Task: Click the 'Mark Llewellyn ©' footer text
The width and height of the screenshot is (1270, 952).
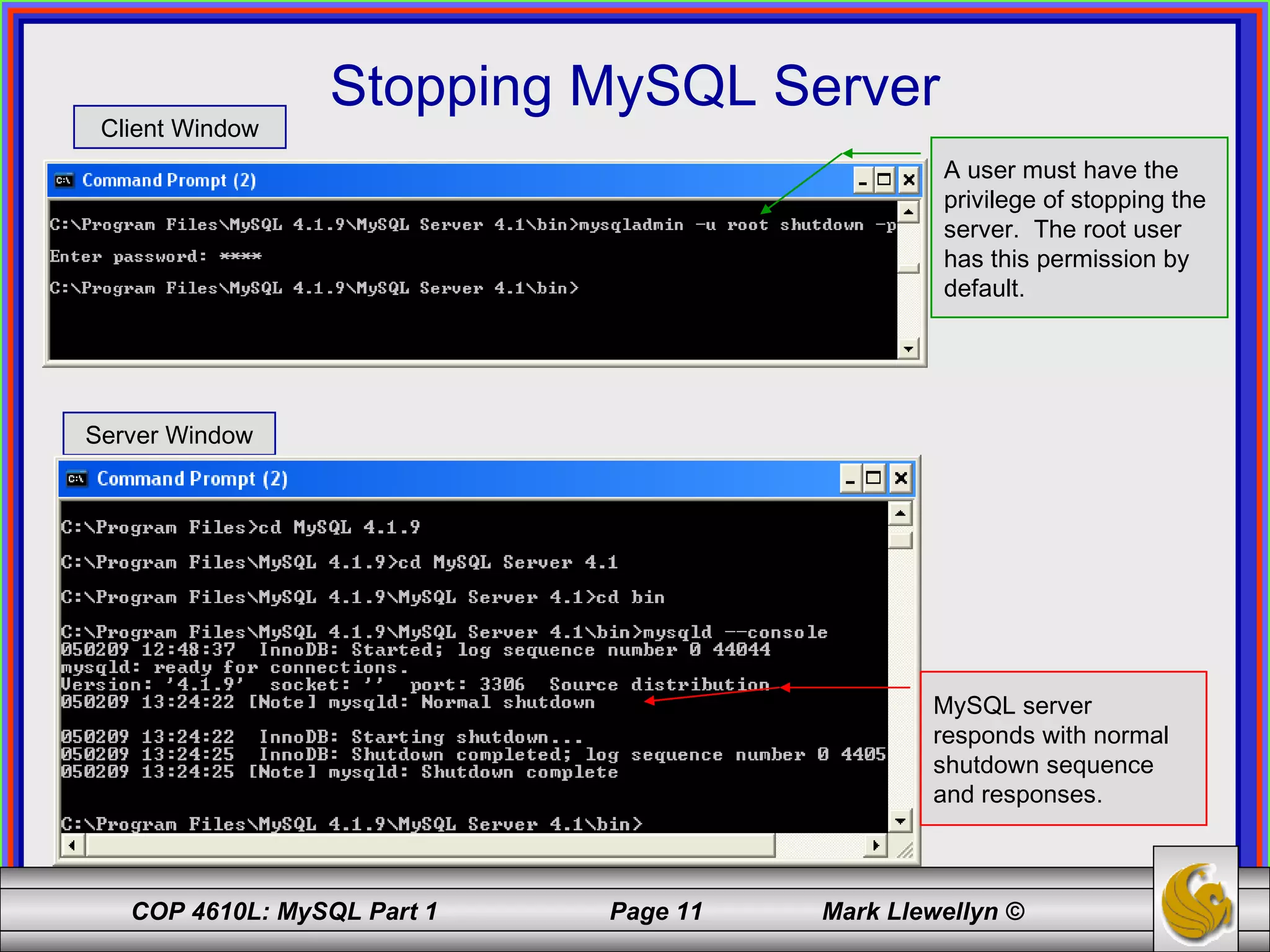Action: tap(923, 911)
